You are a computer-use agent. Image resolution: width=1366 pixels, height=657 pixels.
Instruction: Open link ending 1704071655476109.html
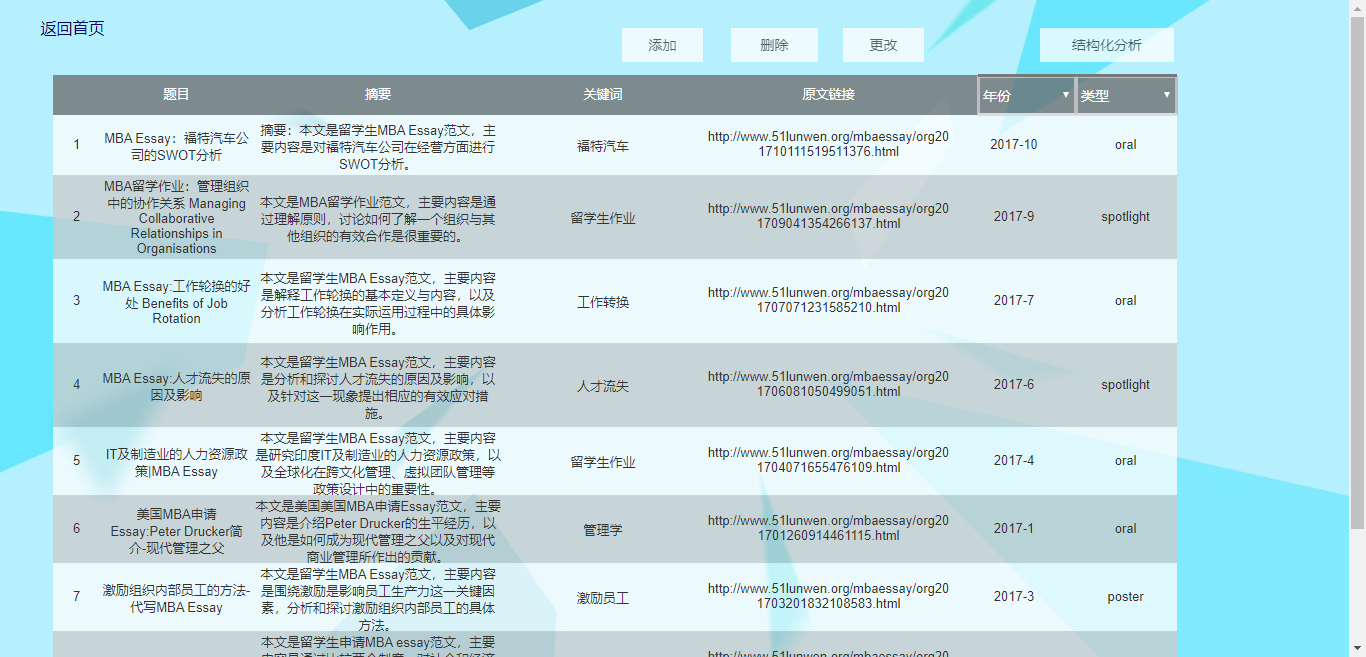point(828,460)
